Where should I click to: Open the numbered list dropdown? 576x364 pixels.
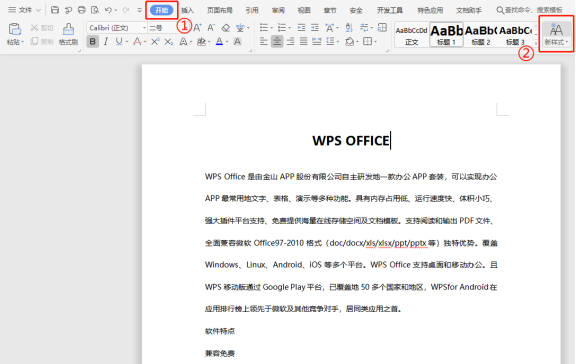coord(290,28)
